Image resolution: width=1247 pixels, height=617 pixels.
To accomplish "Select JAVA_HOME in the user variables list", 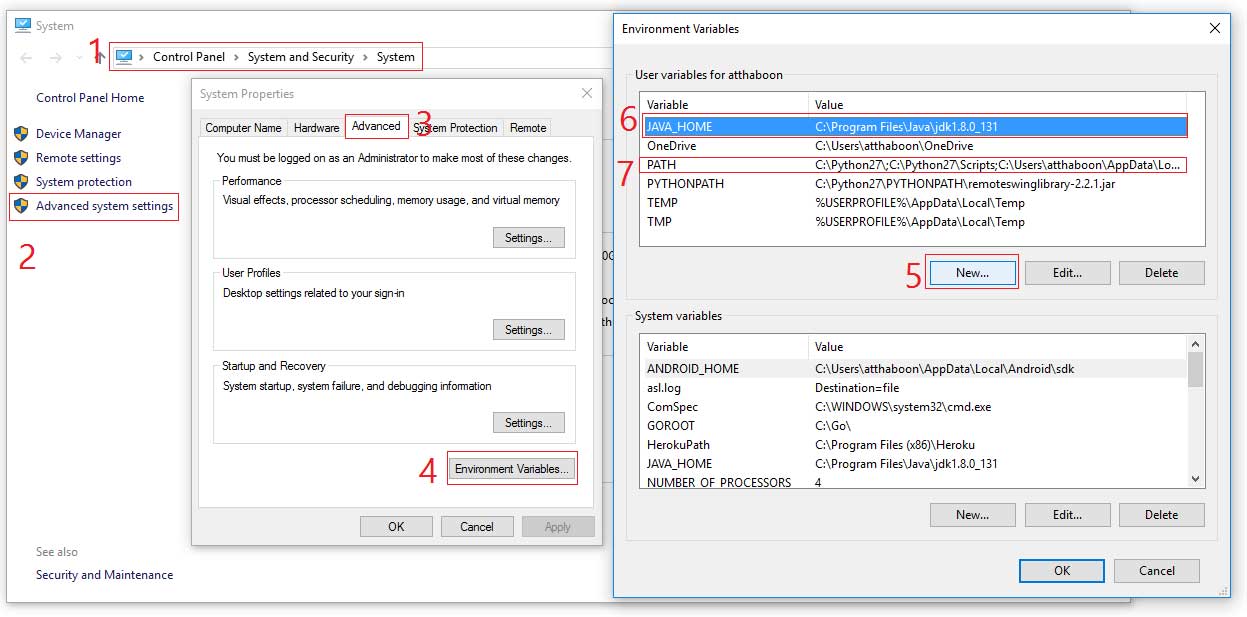I will pos(913,127).
